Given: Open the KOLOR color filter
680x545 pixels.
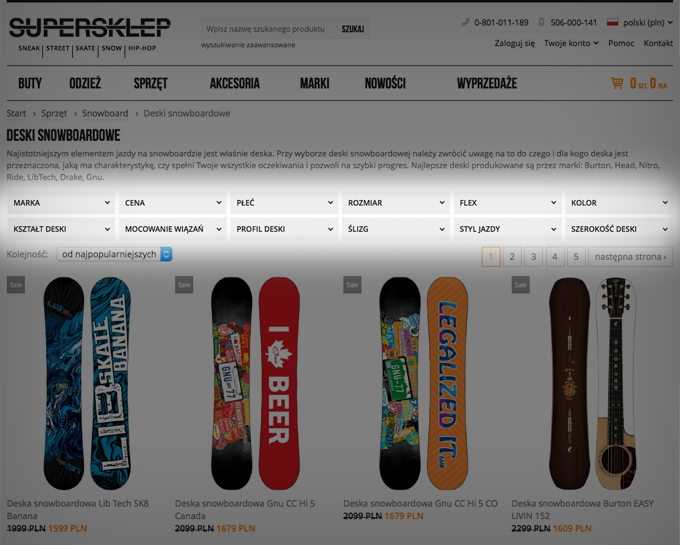Looking at the screenshot, I should [619, 203].
